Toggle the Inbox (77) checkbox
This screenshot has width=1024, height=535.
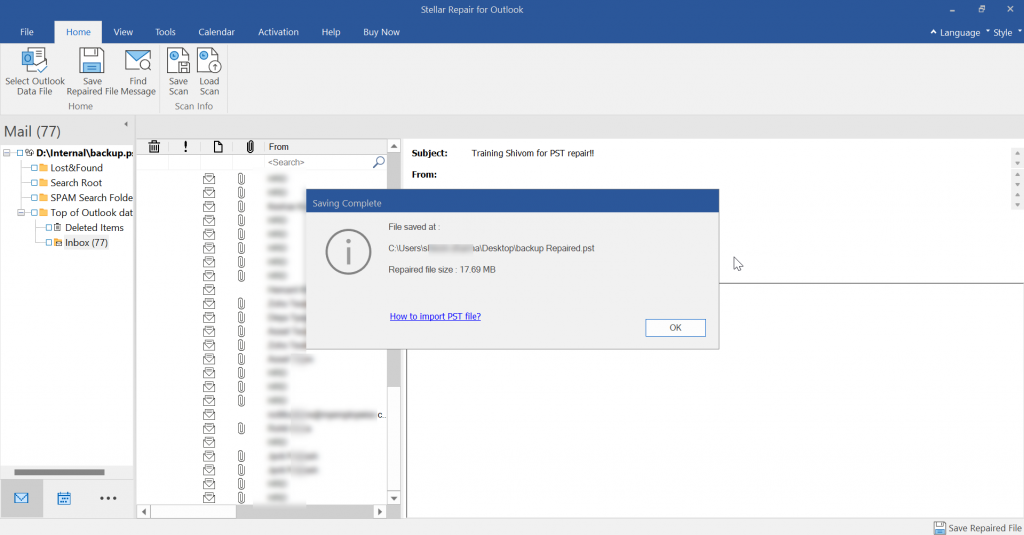47,243
